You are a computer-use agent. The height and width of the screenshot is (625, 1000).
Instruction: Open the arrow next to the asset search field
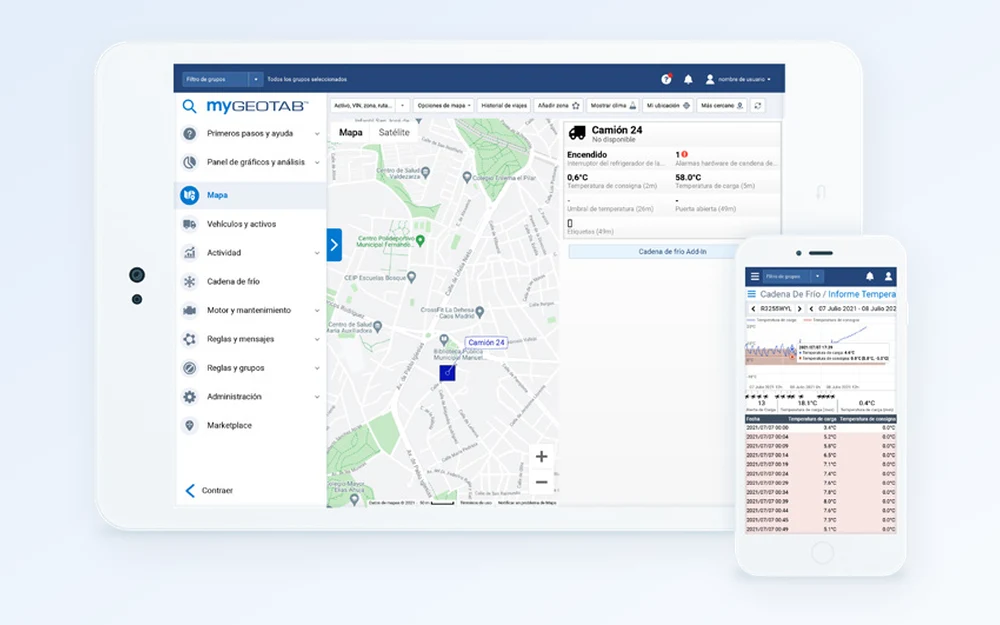point(402,105)
